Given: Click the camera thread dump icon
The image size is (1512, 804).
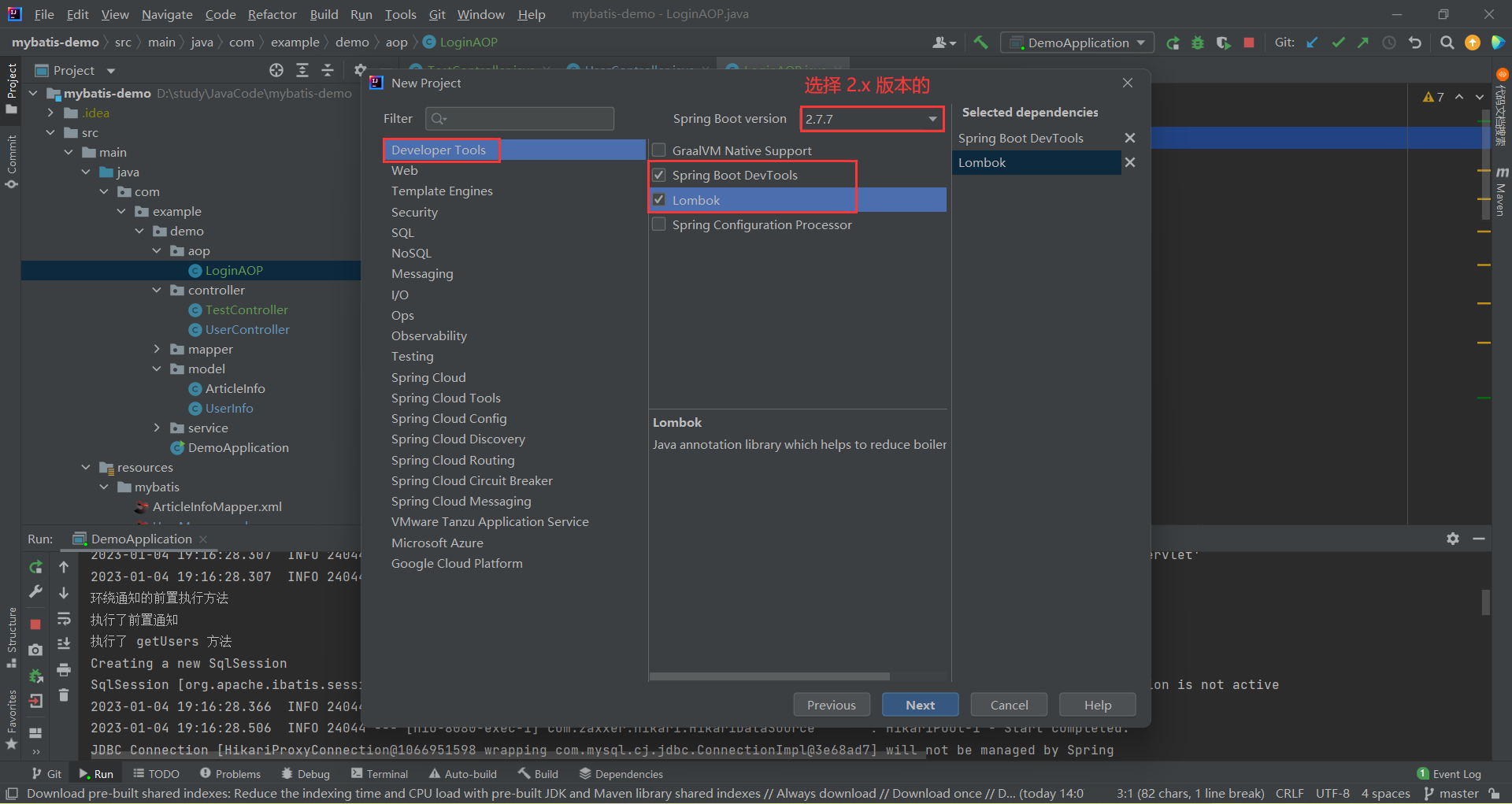Looking at the screenshot, I should click(x=35, y=650).
